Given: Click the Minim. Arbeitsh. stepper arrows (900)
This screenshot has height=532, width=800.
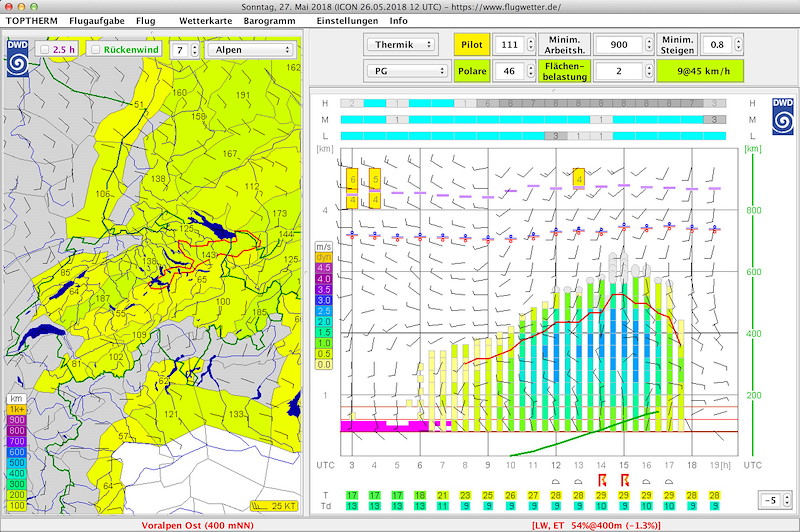Looking at the screenshot, I should pos(649,44).
